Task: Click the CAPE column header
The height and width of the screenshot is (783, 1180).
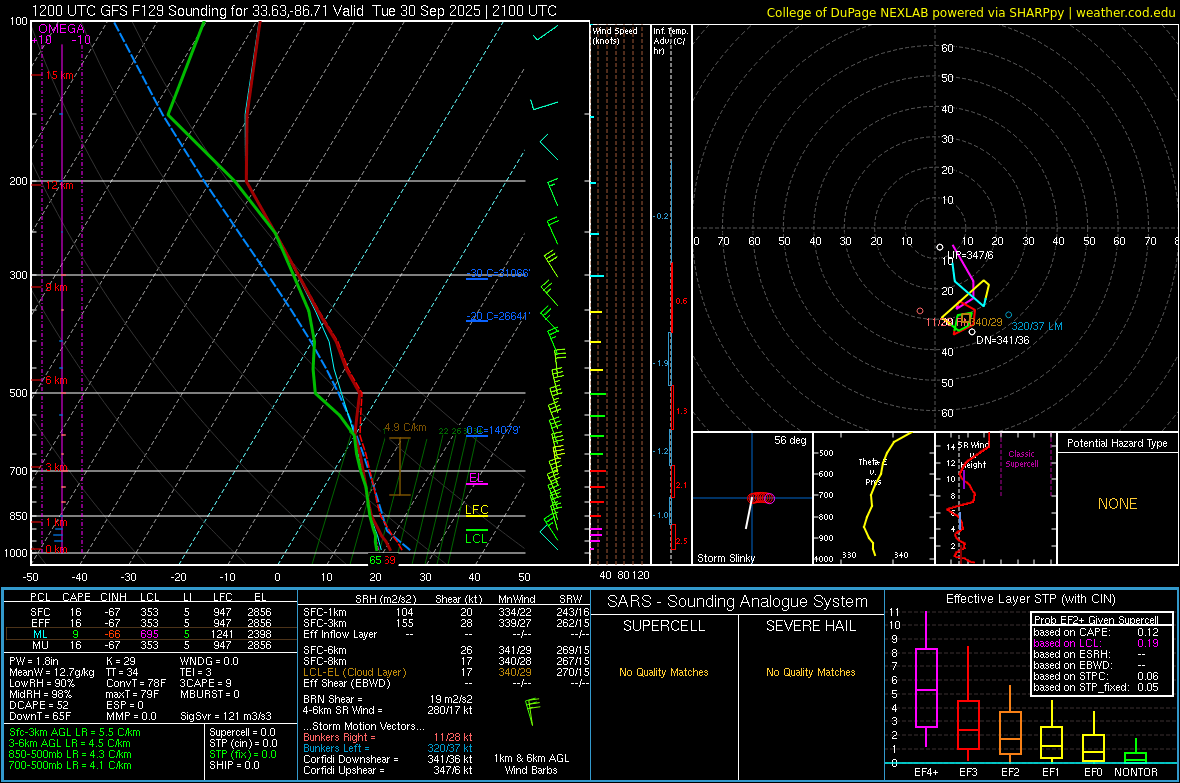Action: [76, 597]
